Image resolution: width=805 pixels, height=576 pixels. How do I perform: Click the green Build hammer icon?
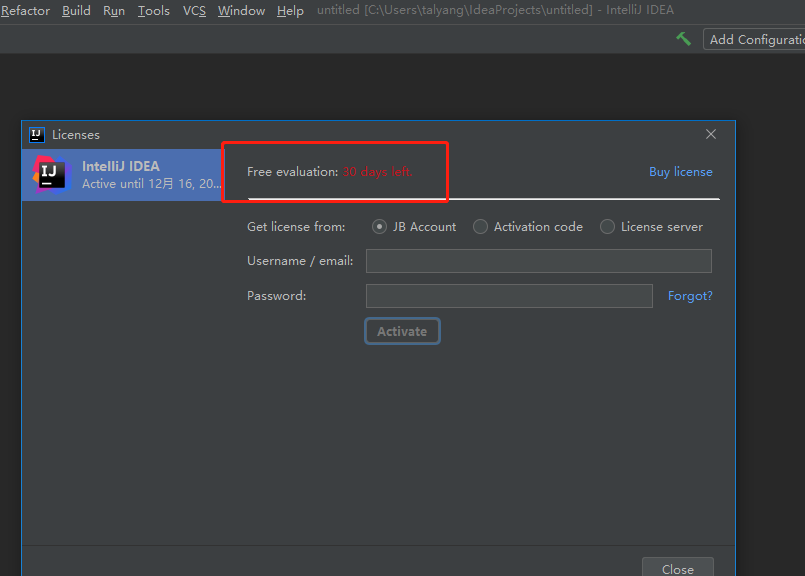coord(683,39)
